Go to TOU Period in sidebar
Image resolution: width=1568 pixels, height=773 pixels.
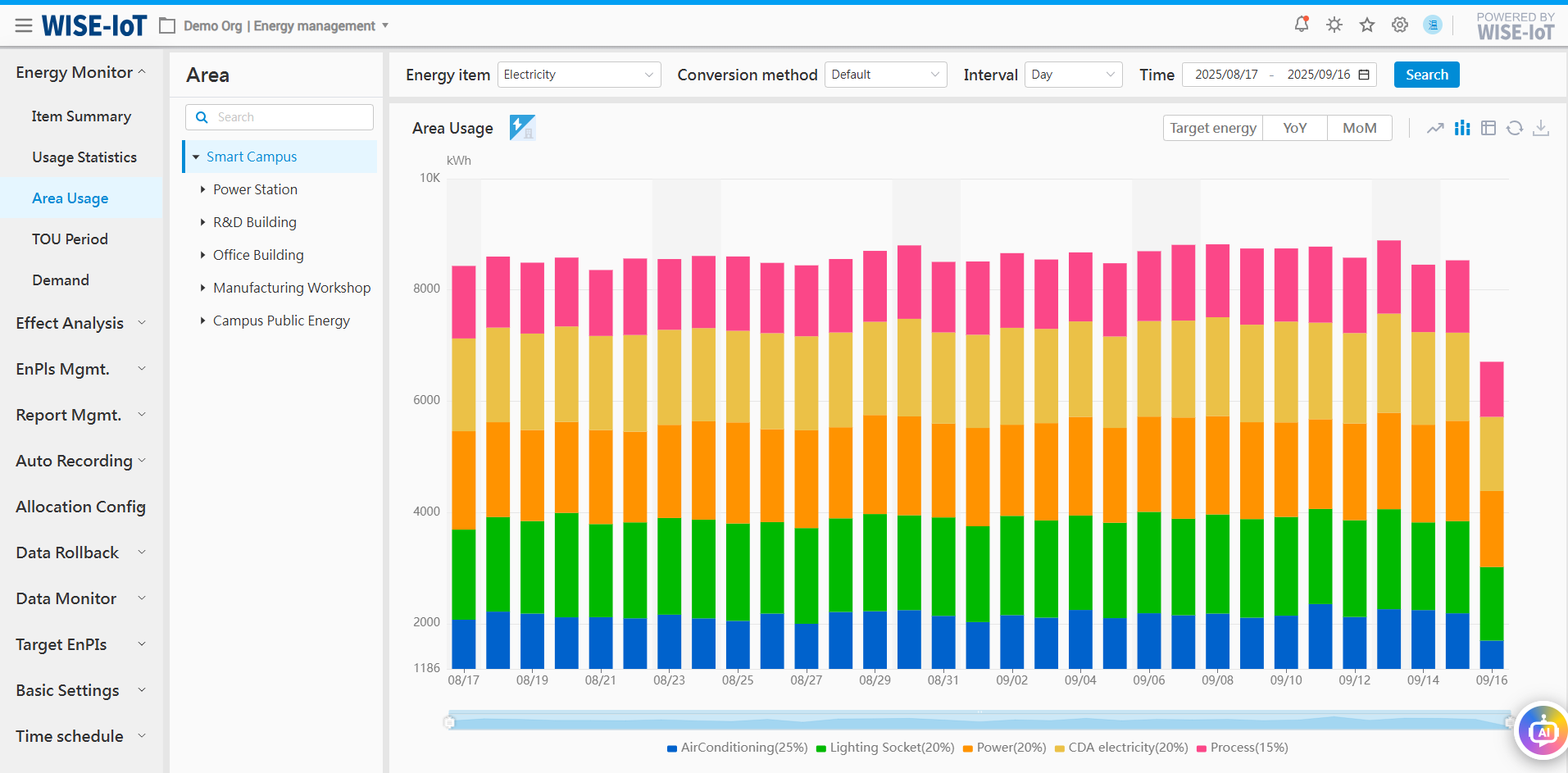tap(70, 239)
